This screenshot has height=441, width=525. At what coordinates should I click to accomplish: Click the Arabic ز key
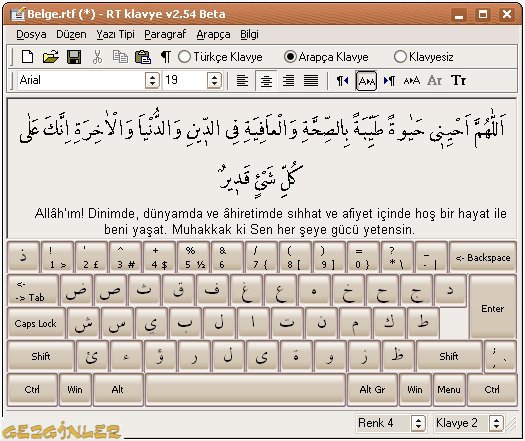[364, 356]
